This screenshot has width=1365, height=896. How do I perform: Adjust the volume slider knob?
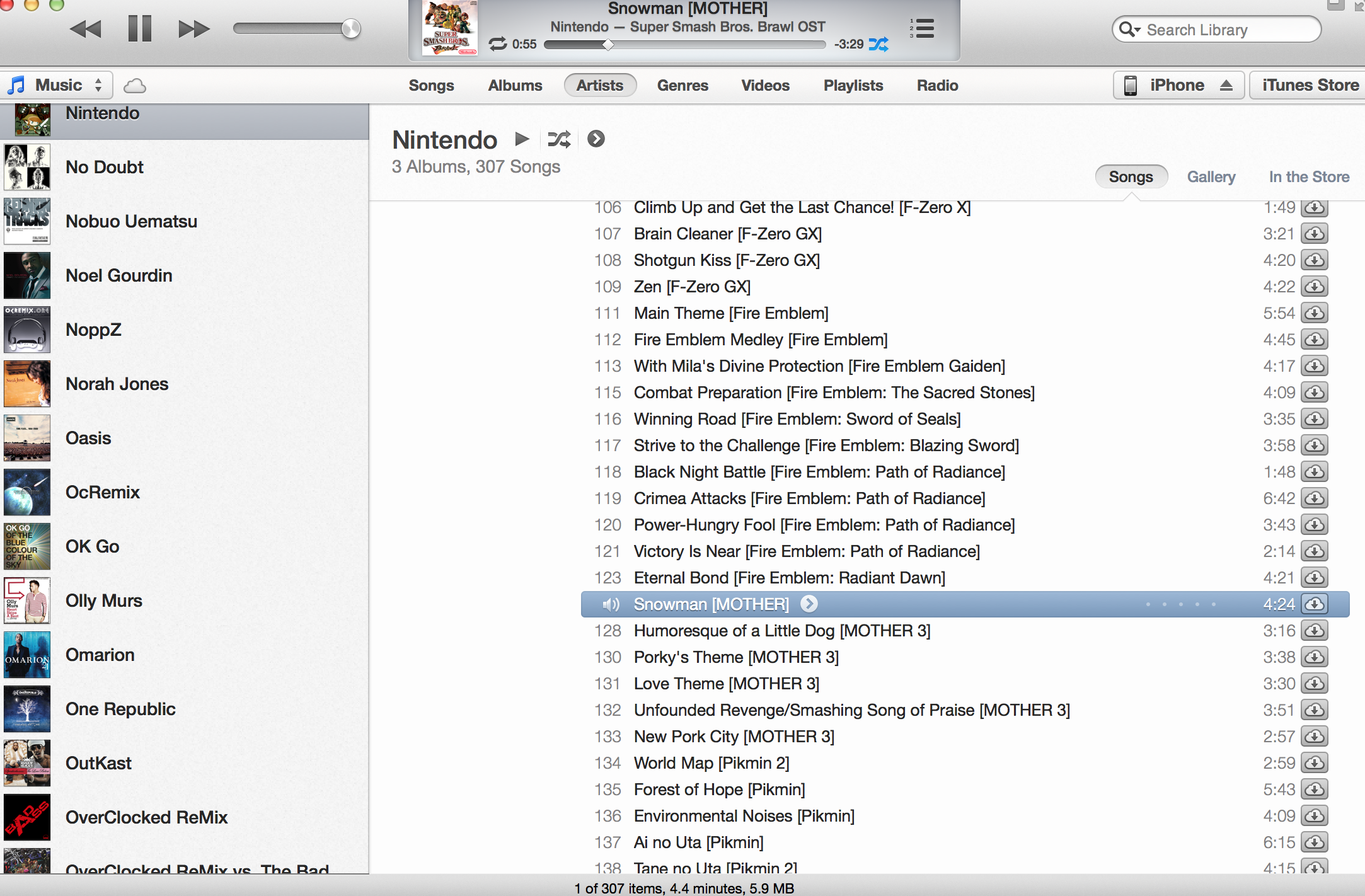[x=350, y=28]
